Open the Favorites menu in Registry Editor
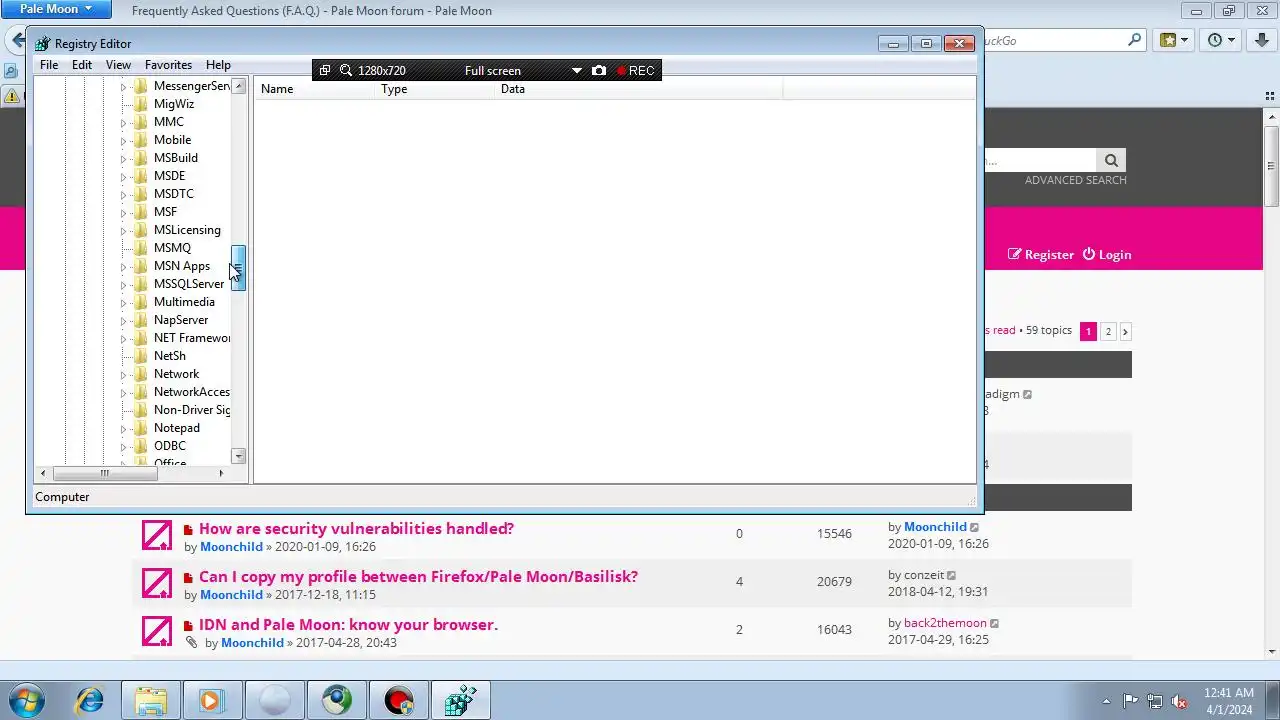 (168, 65)
